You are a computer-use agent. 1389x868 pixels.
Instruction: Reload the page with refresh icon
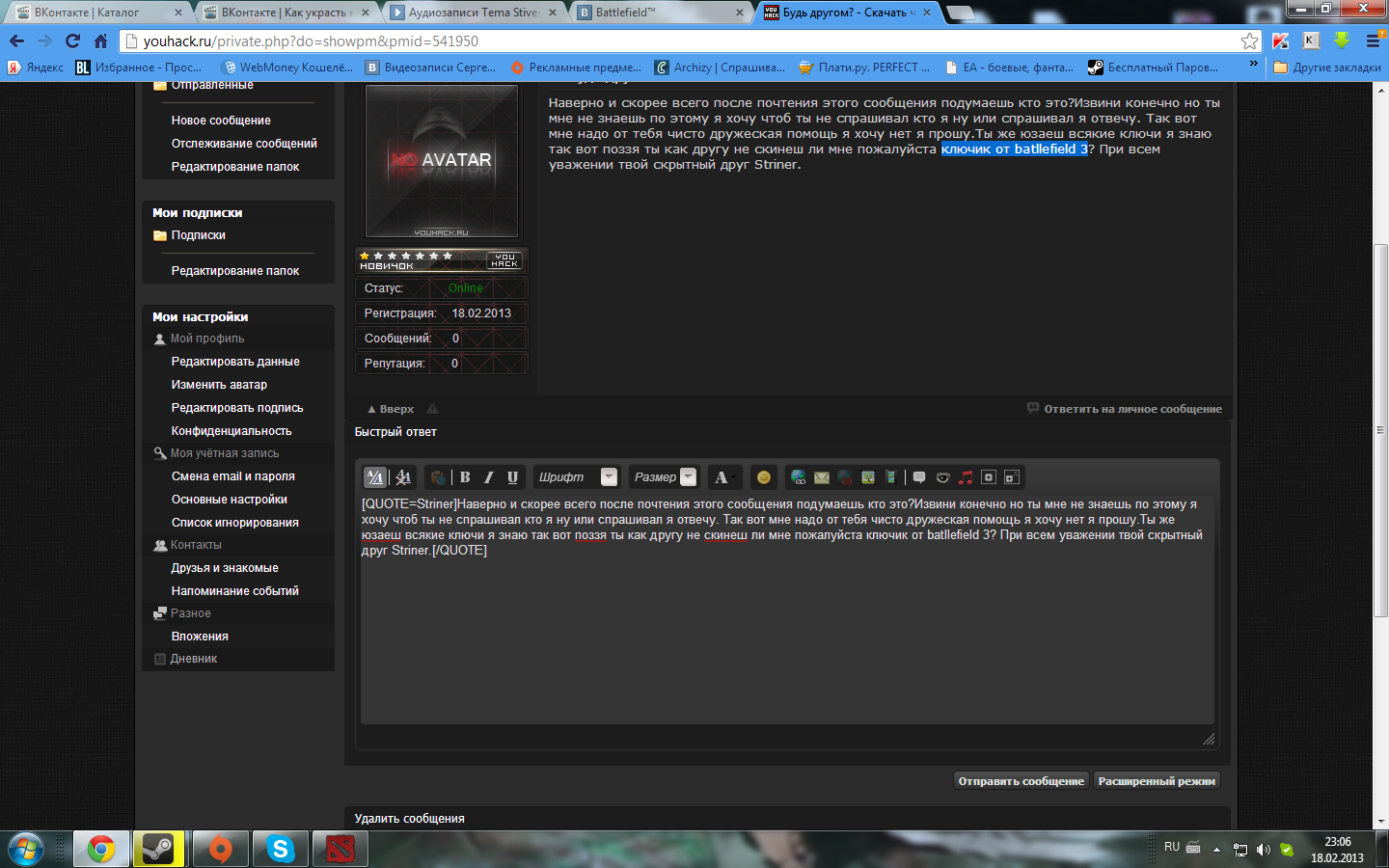pyautogui.click(x=72, y=41)
